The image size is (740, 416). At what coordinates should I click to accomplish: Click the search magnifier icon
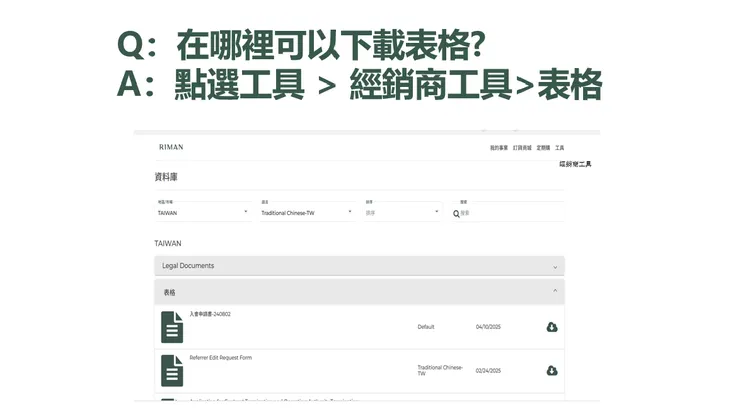click(x=456, y=214)
